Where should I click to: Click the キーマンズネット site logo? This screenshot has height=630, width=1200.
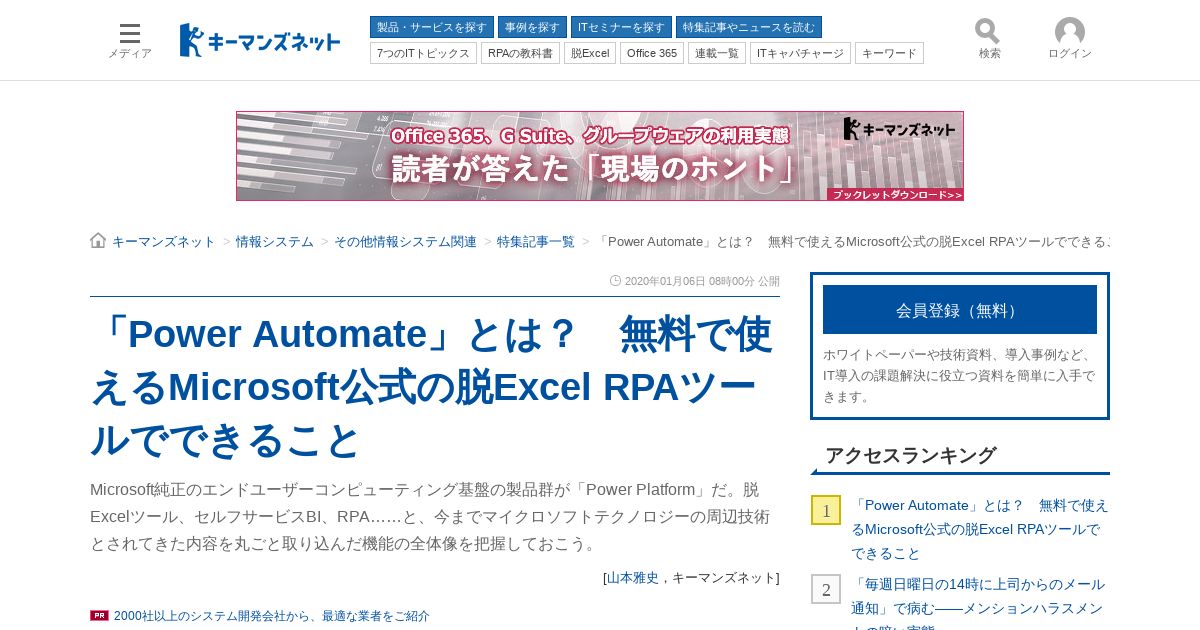[x=260, y=40]
